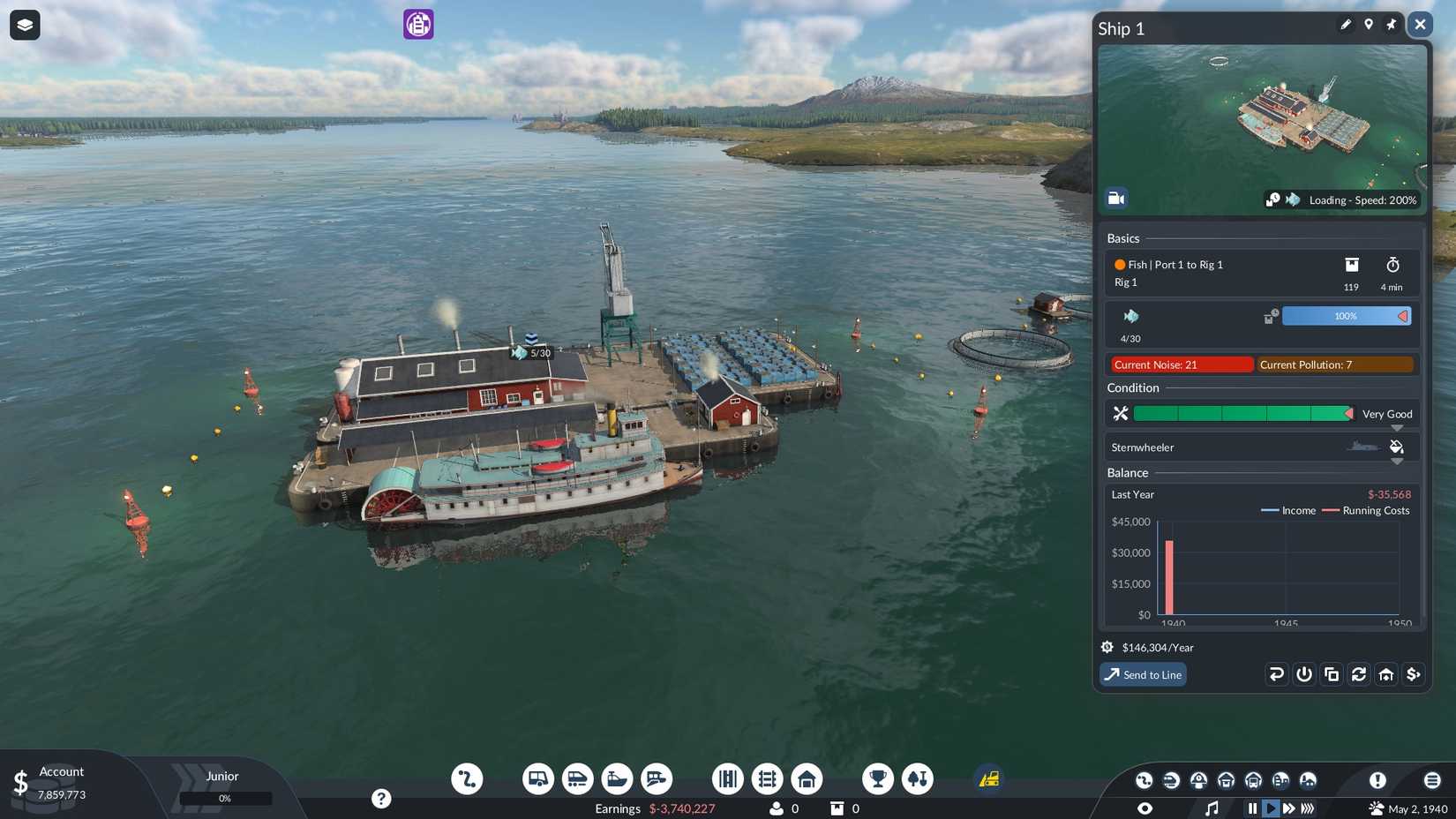The height and width of the screenshot is (819, 1456).
Task: Expand the Sternwheeler details arrow
Action: [x=1397, y=461]
